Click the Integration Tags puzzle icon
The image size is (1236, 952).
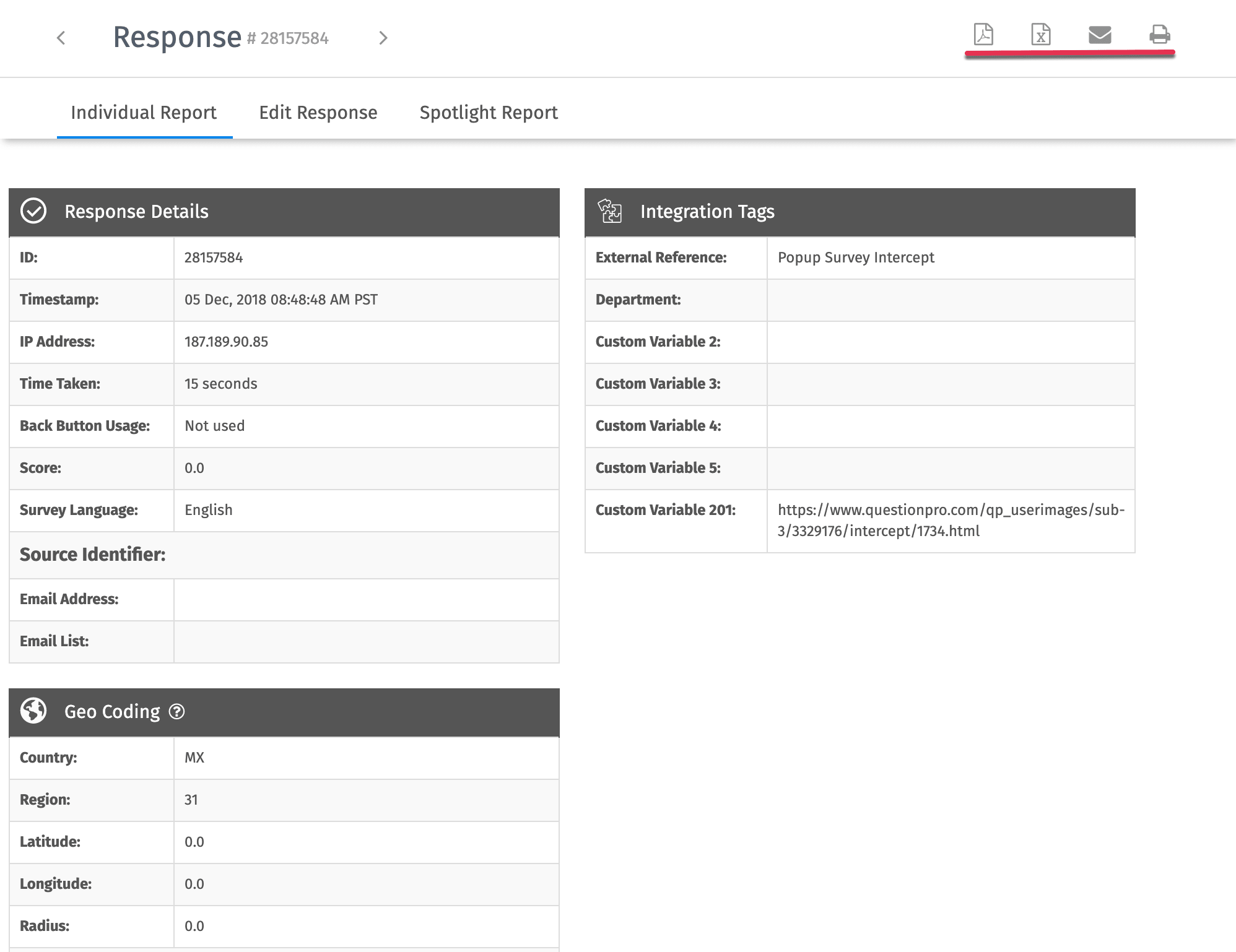610,211
